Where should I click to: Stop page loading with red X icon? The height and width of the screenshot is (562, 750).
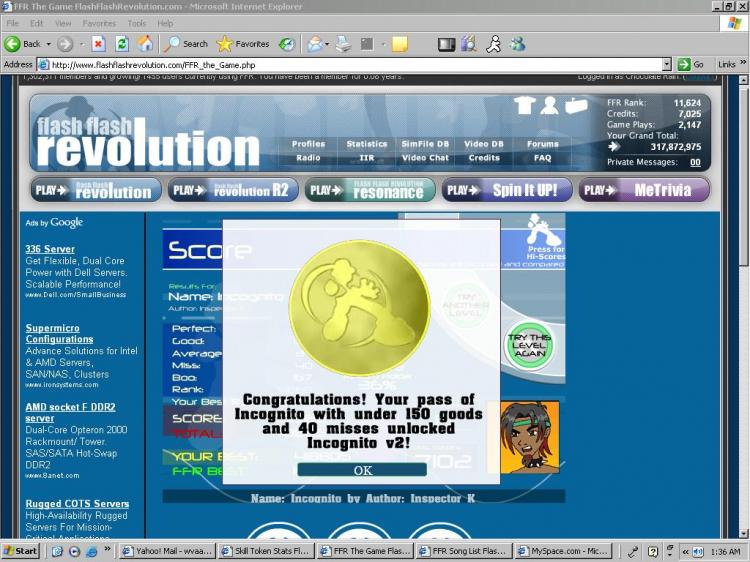click(x=98, y=44)
